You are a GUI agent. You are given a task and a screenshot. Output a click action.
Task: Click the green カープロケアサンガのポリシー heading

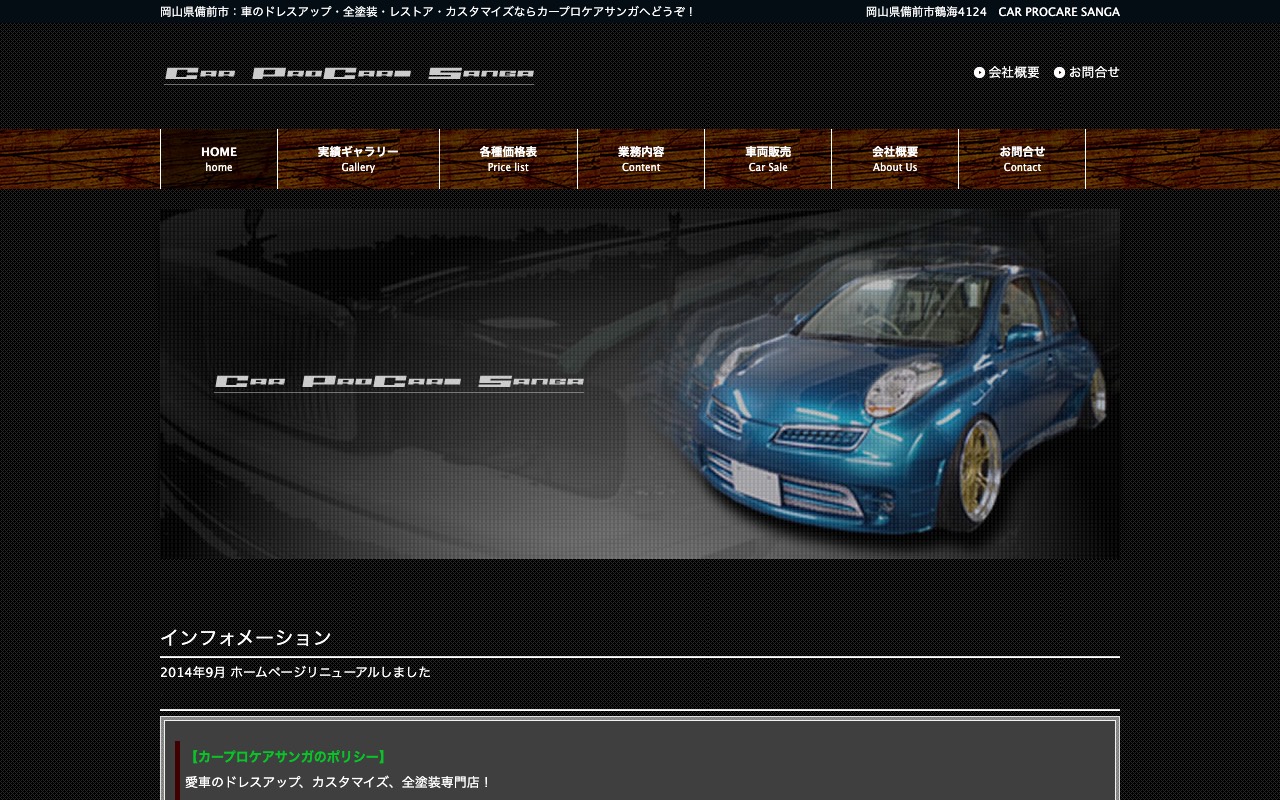287,757
